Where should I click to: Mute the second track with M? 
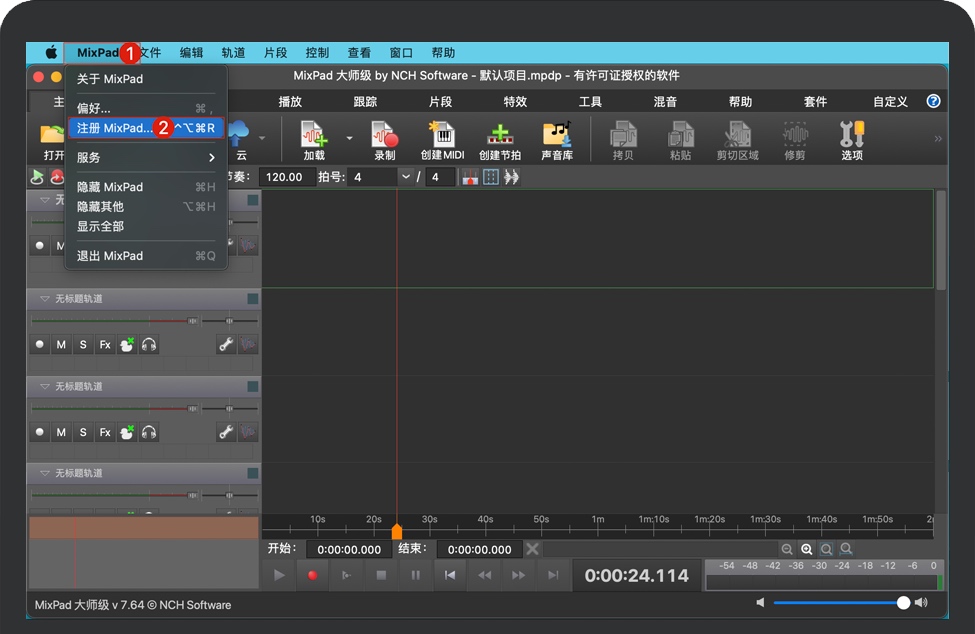tap(61, 344)
